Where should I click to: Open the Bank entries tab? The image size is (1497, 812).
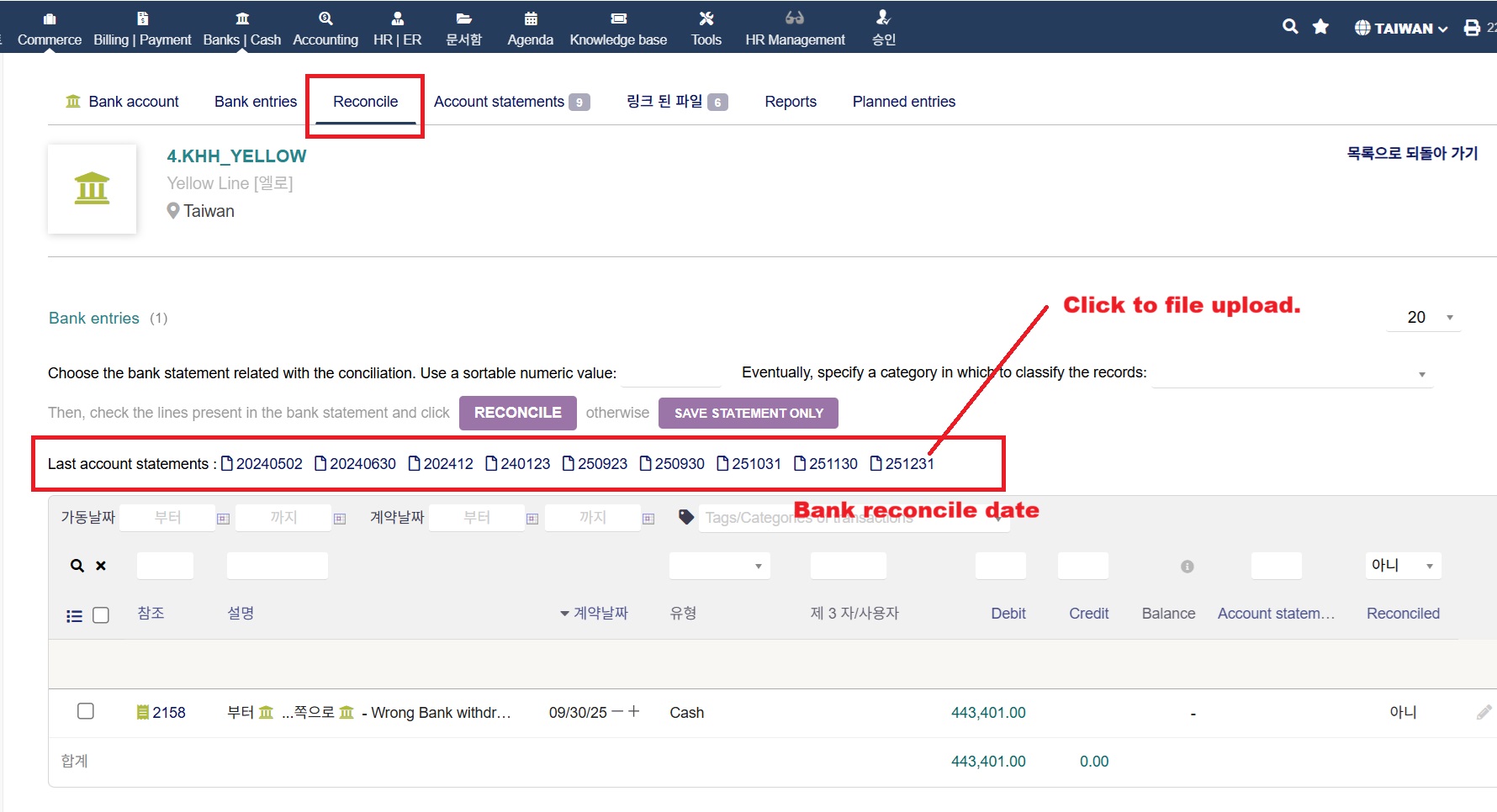[256, 102]
